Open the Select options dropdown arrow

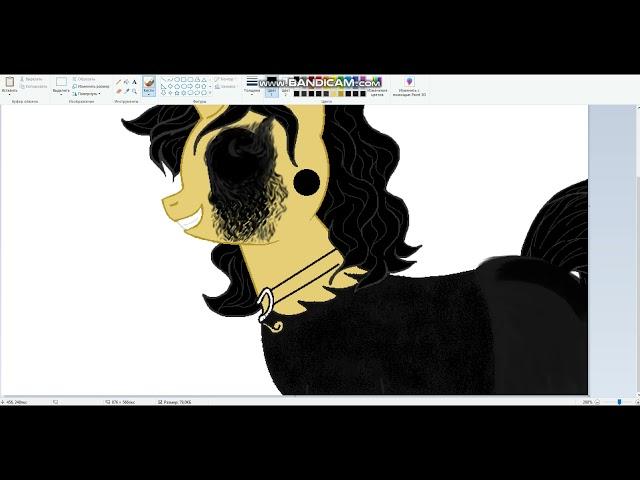(x=61, y=94)
